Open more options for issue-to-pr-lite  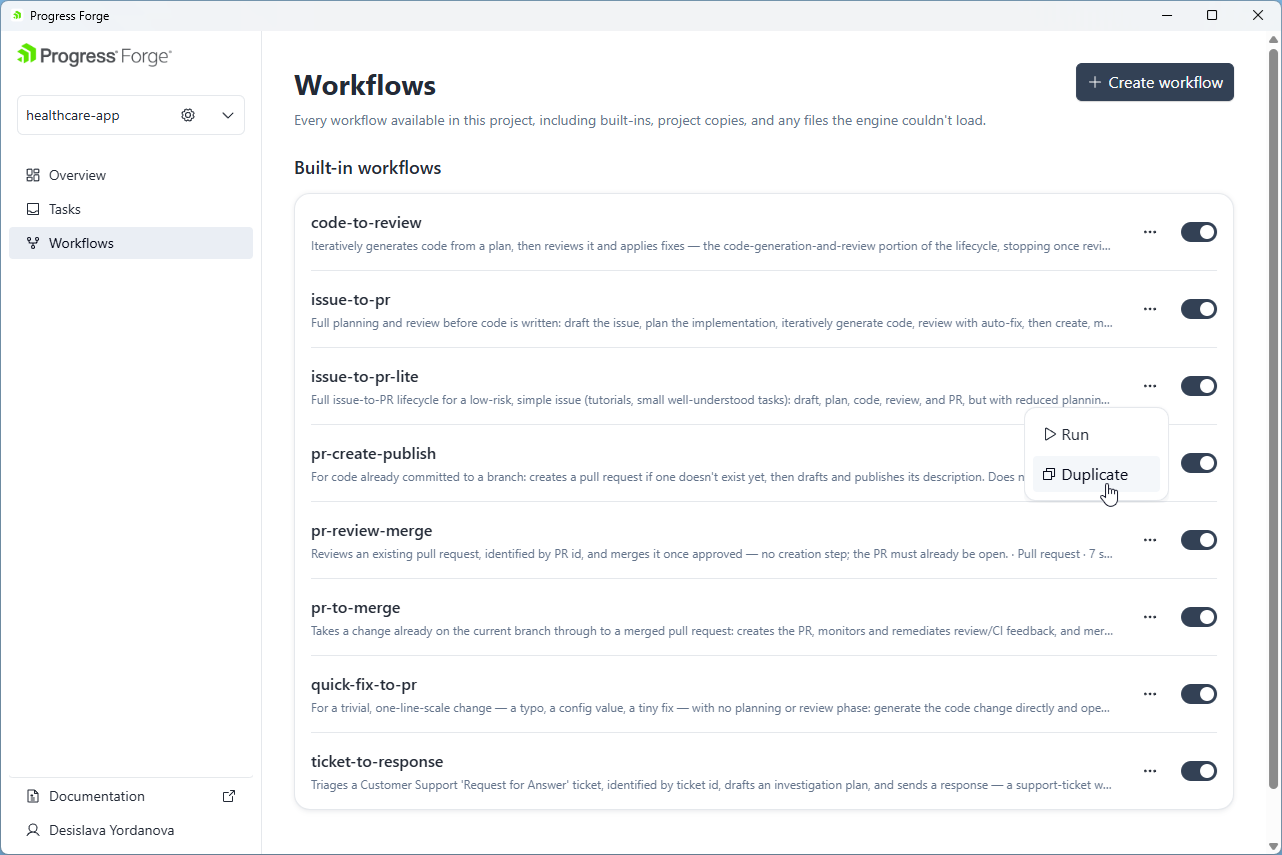pyautogui.click(x=1150, y=386)
